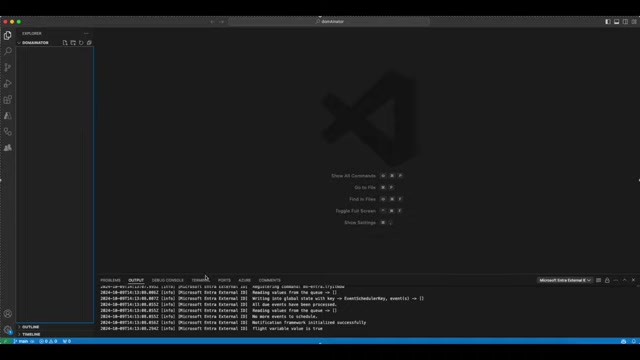Screen dimensions: 640x360
Task: Switch to the COMMENTS tab
Action: (x=269, y=280)
